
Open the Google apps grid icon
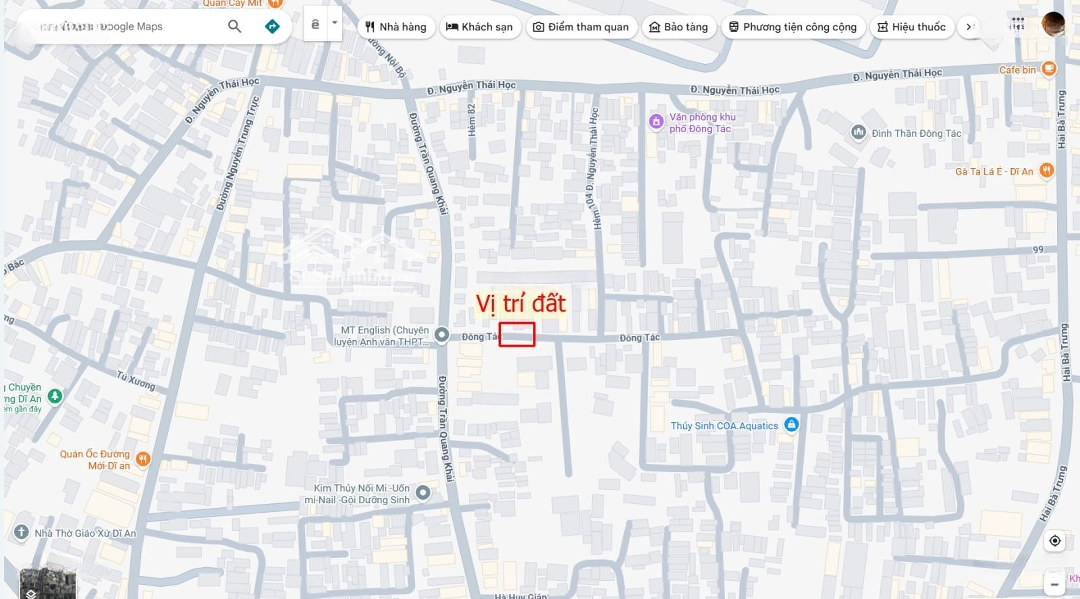[1018, 24]
